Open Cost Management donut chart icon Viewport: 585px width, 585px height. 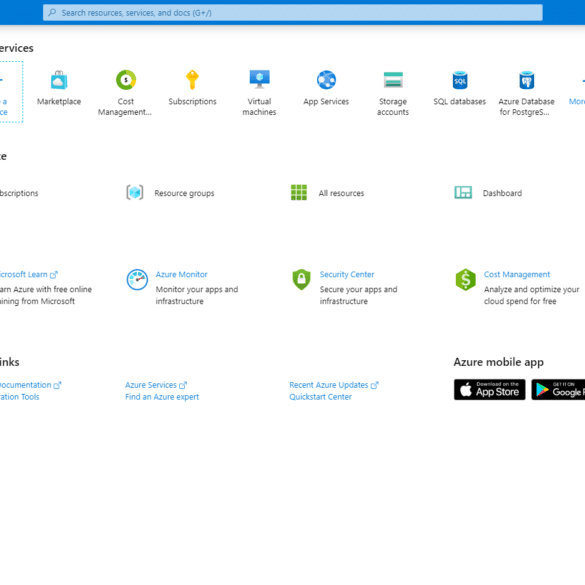pos(126,80)
